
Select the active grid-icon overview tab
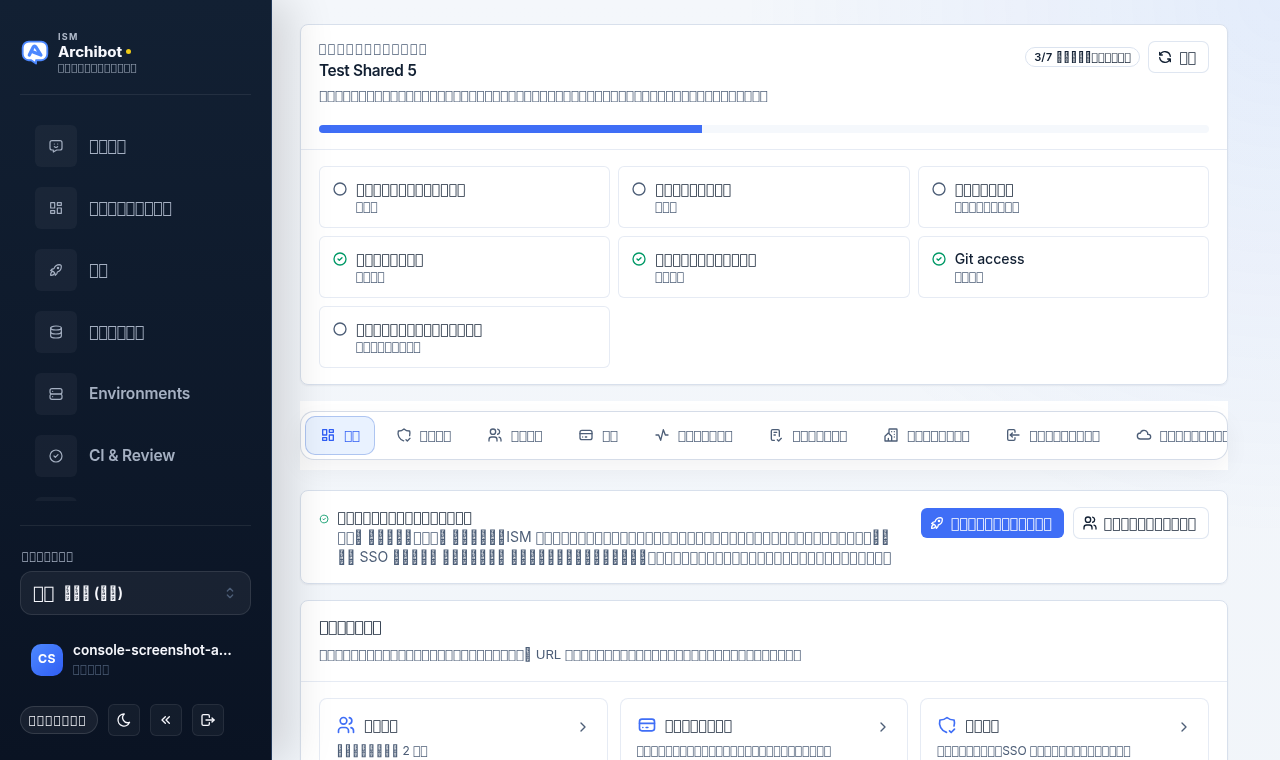pos(340,435)
